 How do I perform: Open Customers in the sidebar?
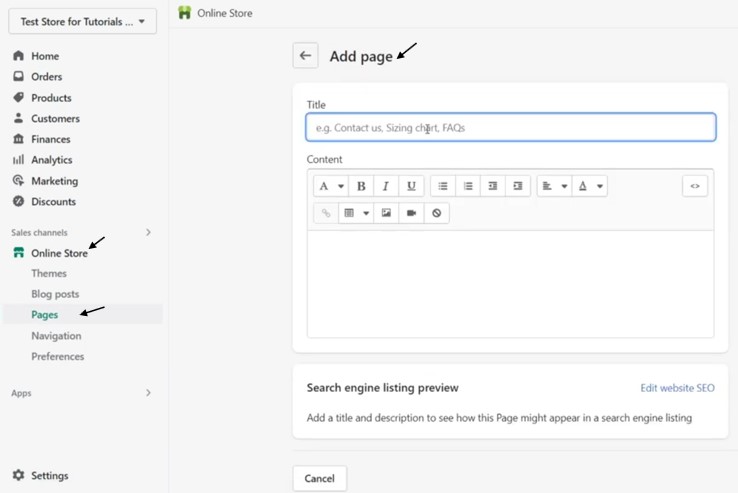point(55,119)
